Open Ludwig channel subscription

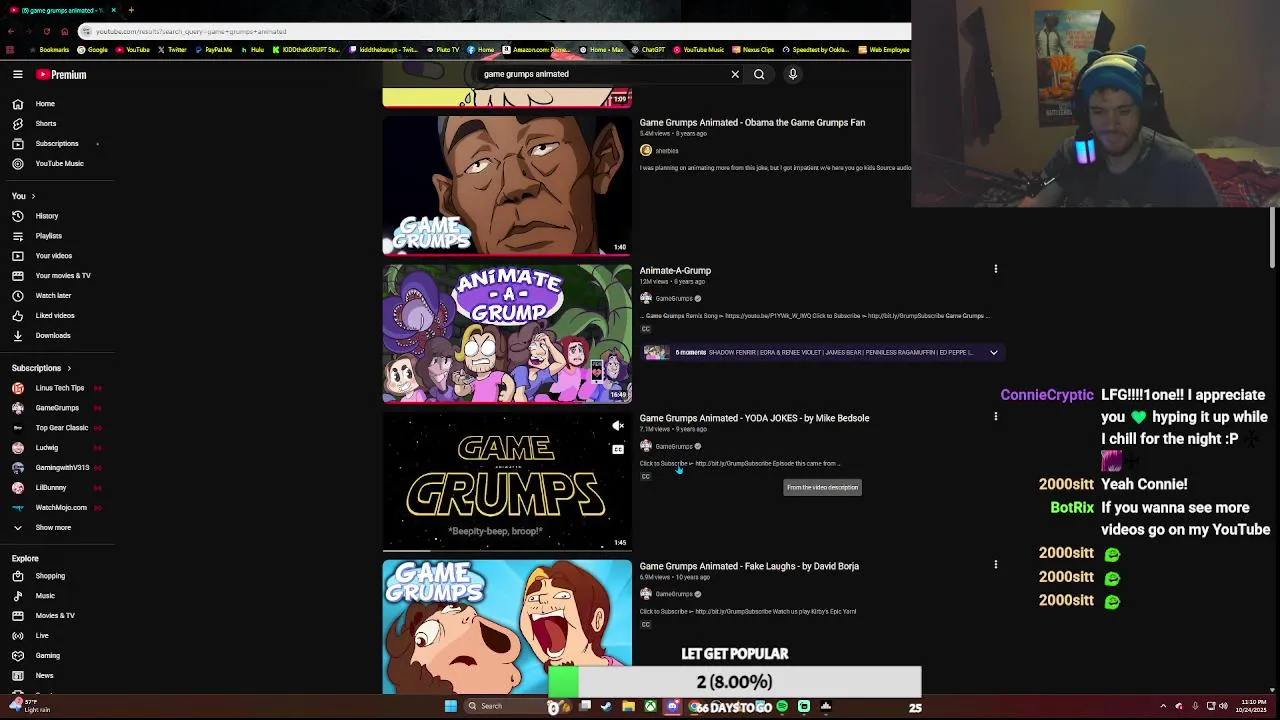[47, 448]
